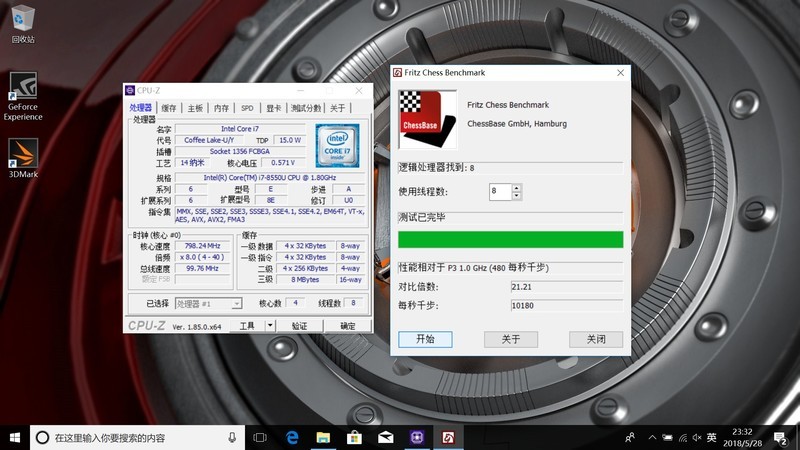Screen dimensions: 800x450
Task: Close the Fritz Chess Benchmark window
Action: click(x=620, y=72)
